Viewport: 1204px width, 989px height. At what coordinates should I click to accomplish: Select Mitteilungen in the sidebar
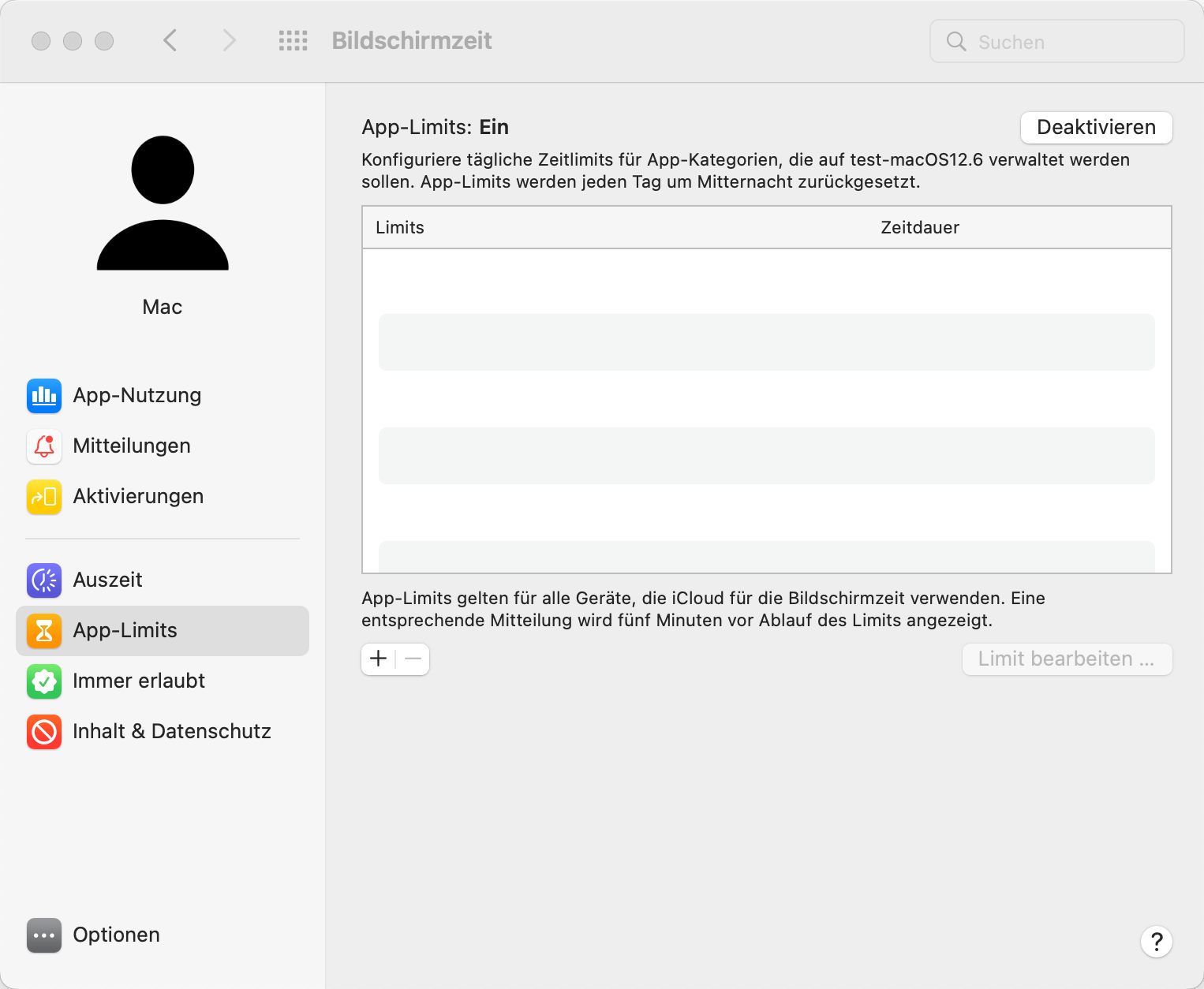[163, 446]
